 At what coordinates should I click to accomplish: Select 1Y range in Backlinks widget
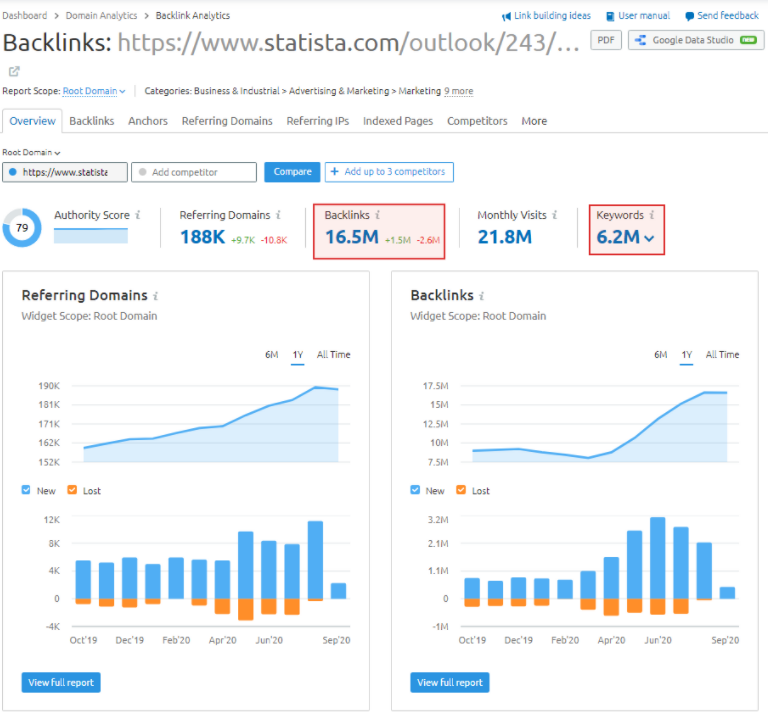coord(687,355)
